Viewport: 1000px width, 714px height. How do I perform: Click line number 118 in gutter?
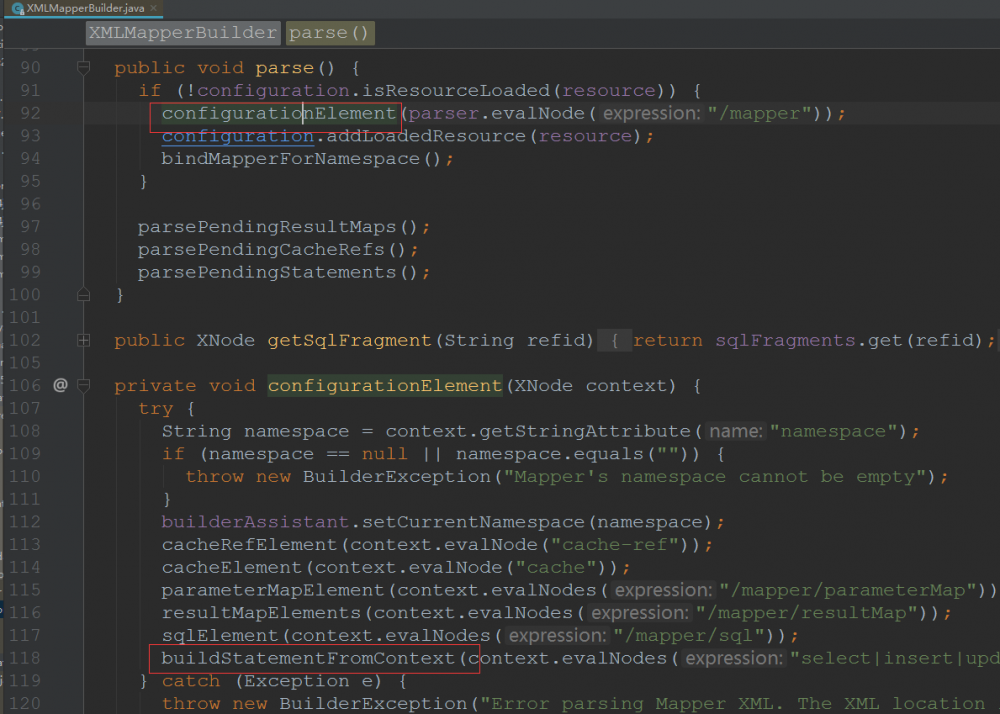click(25, 658)
